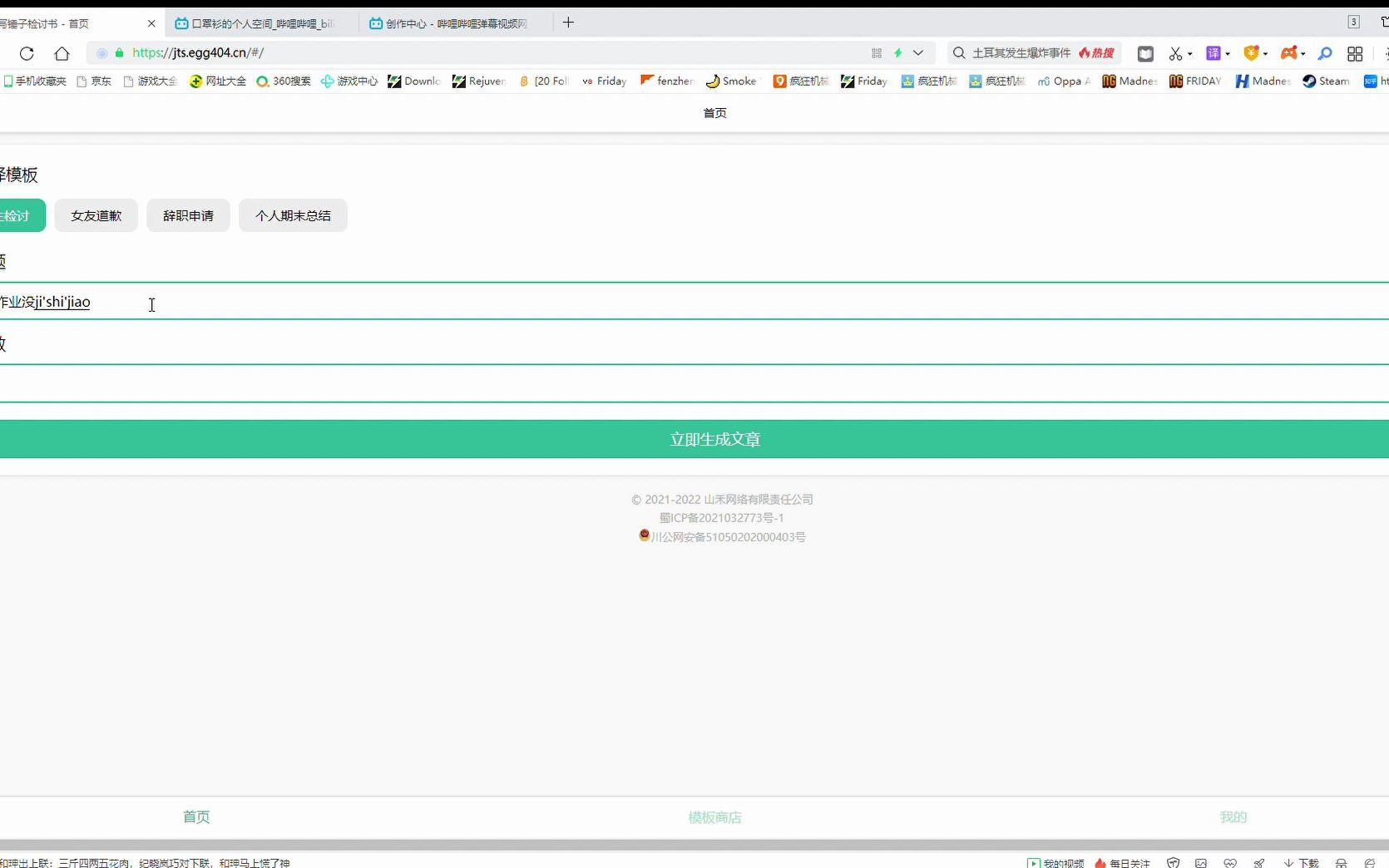The image size is (1389, 868).
Task: Open the extensions grid icon
Action: click(1355, 53)
